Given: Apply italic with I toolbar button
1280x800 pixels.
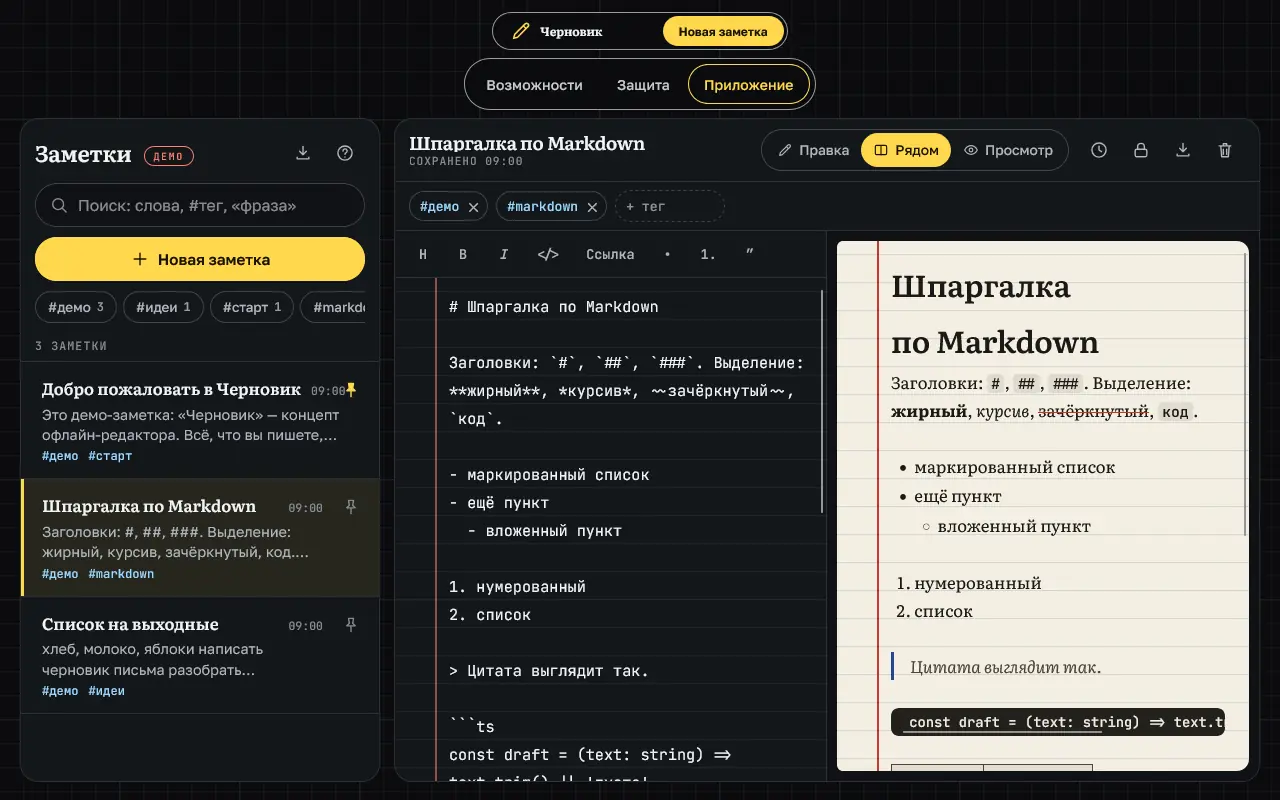Looking at the screenshot, I should [503, 254].
